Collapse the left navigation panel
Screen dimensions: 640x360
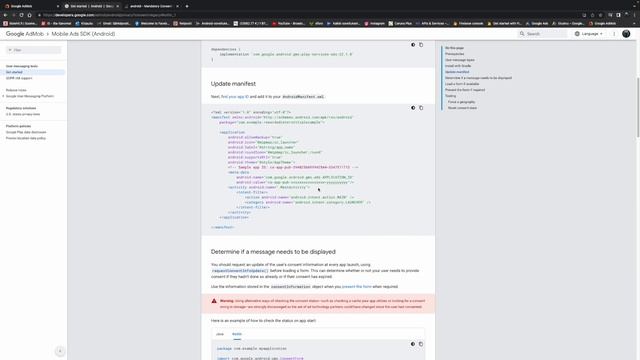(60, 351)
